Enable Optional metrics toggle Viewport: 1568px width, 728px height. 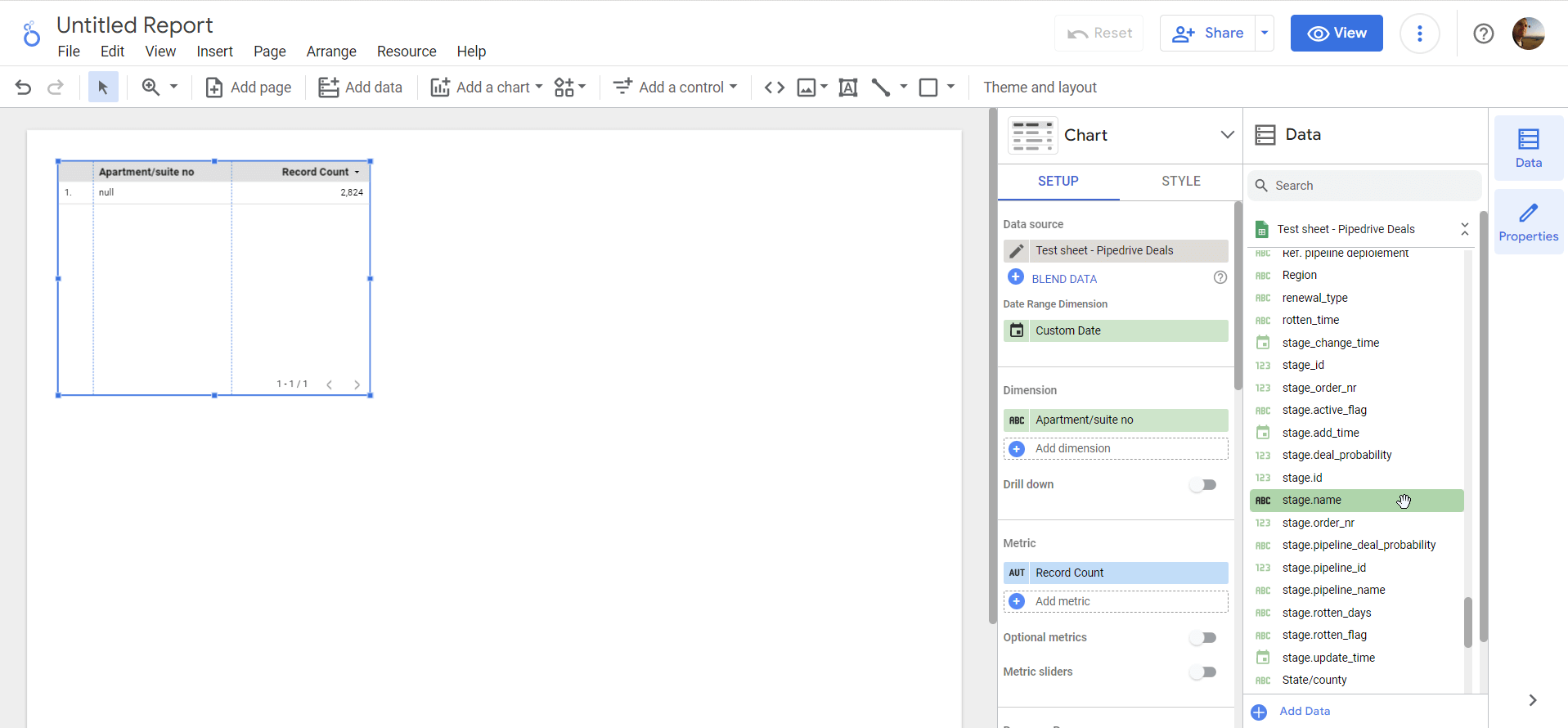pyautogui.click(x=1202, y=638)
